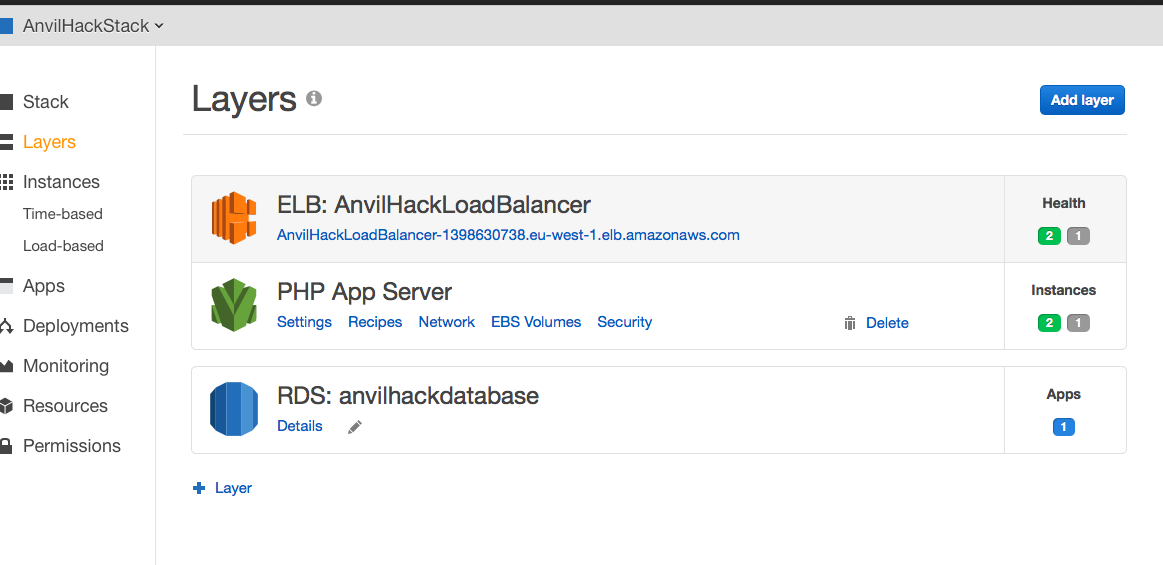Click the plus icon beside Layer link
Viewport: 1163px width, 565px height.
click(199, 488)
